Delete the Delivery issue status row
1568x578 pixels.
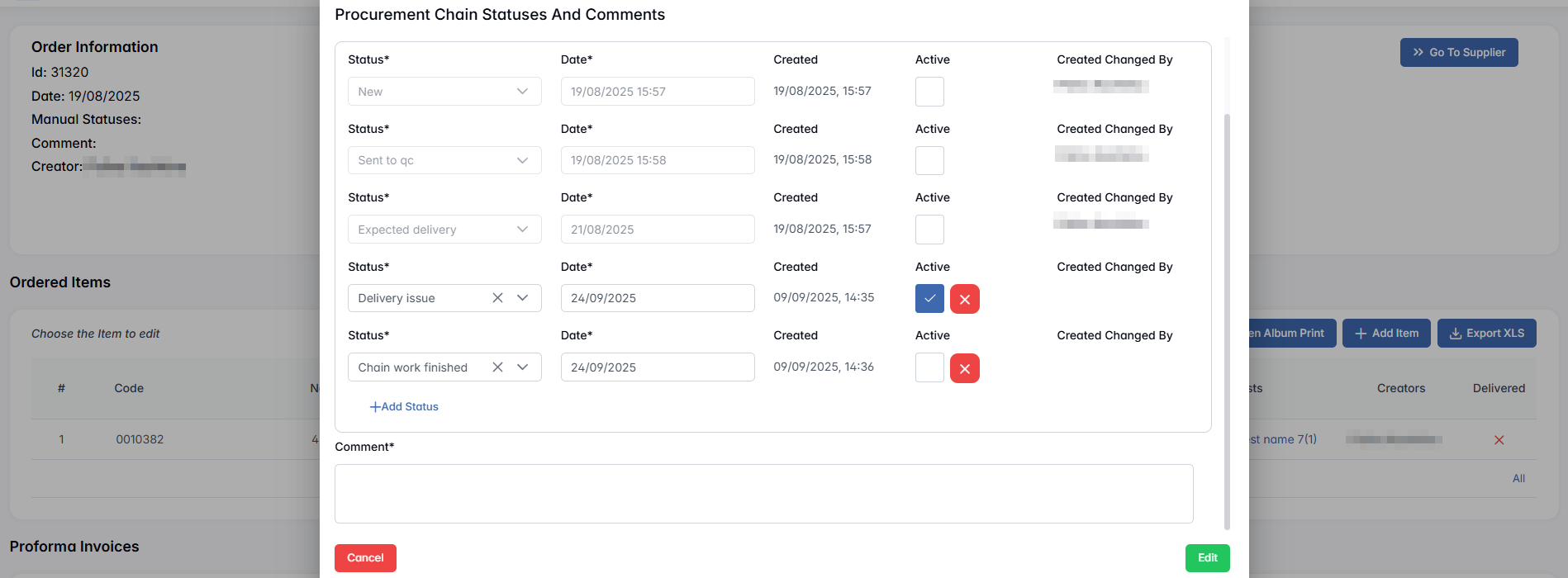click(964, 299)
